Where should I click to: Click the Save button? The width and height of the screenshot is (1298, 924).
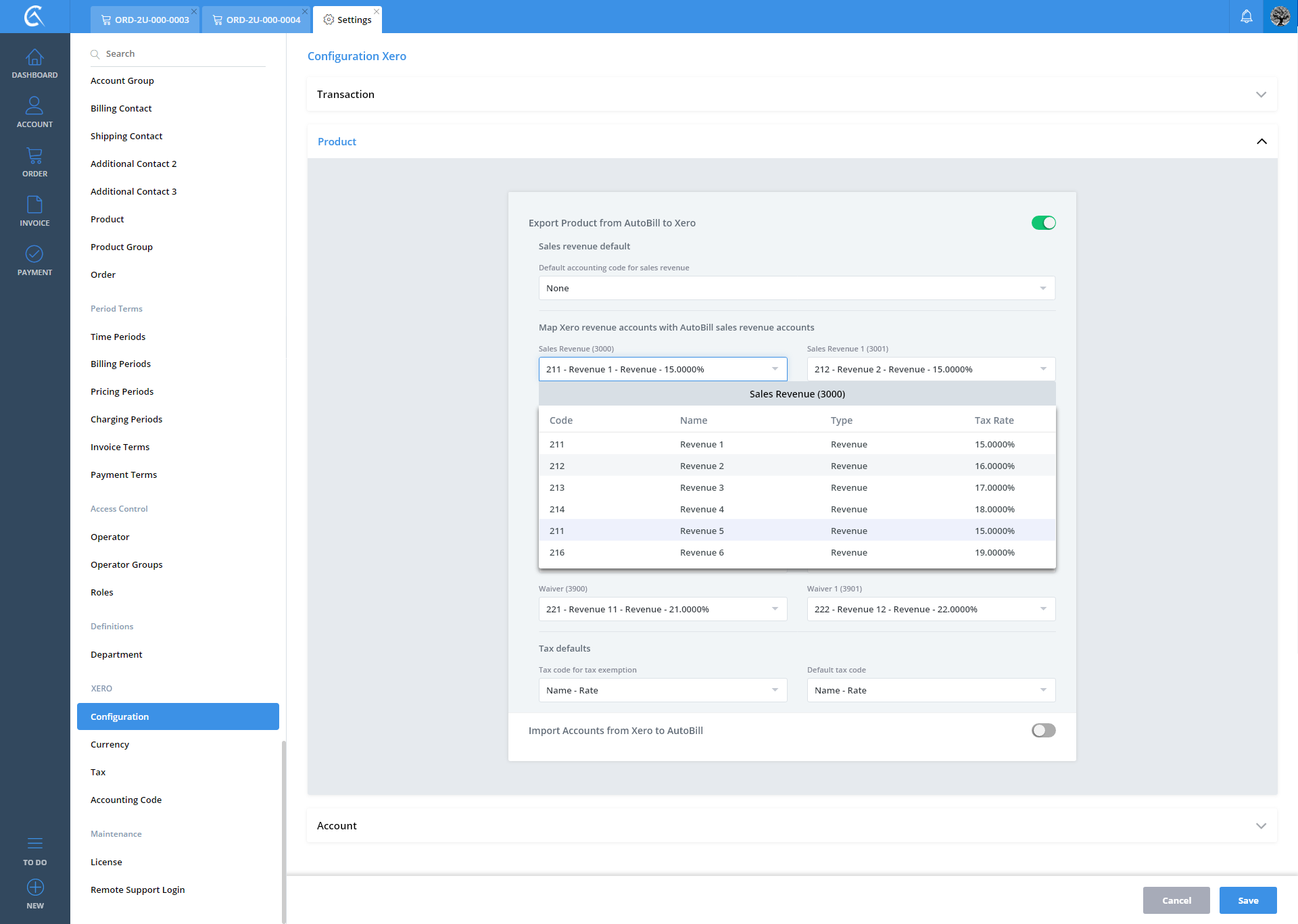click(x=1247, y=900)
